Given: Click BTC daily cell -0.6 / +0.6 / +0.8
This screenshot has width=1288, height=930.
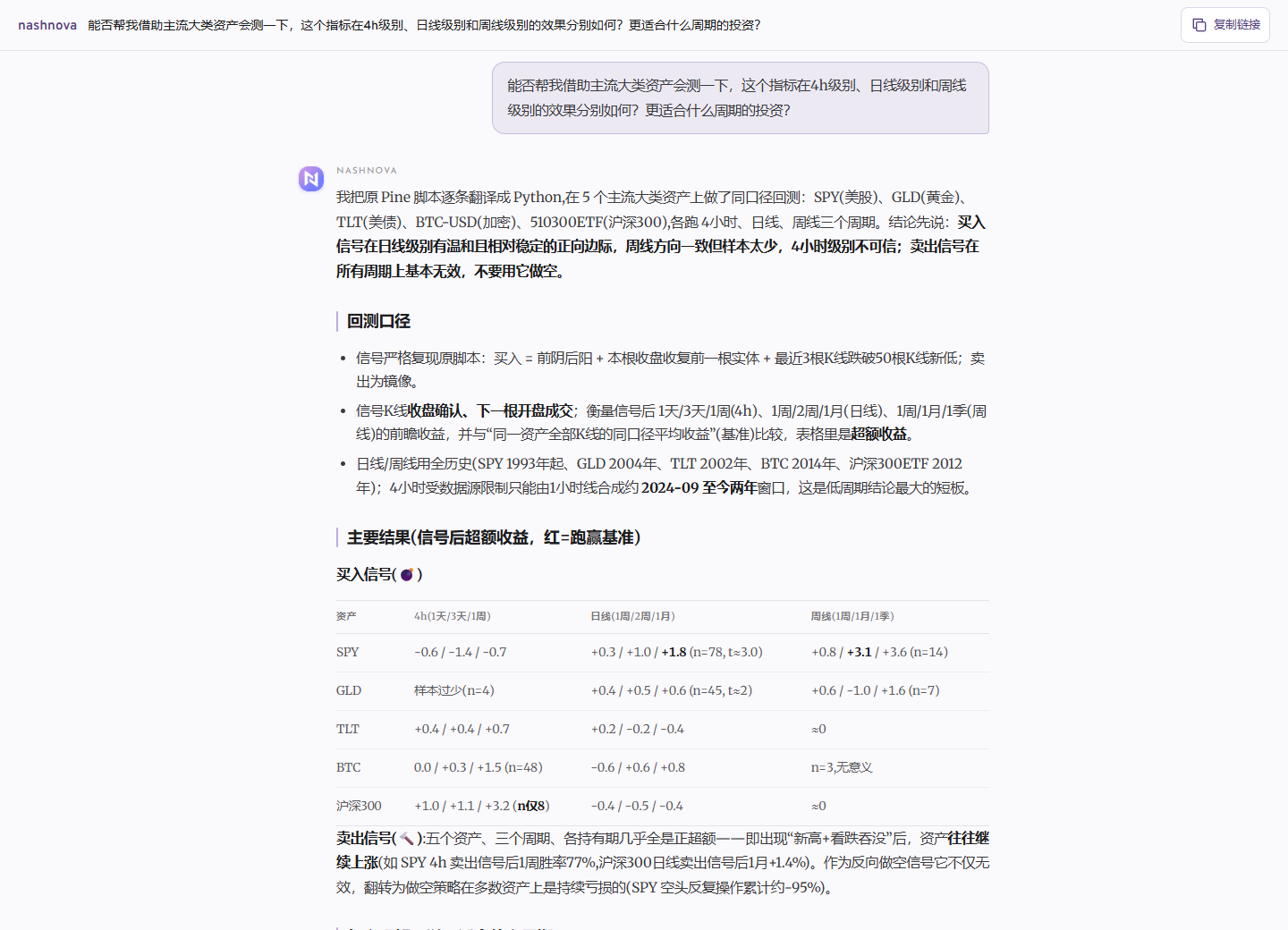Looking at the screenshot, I should (x=639, y=767).
